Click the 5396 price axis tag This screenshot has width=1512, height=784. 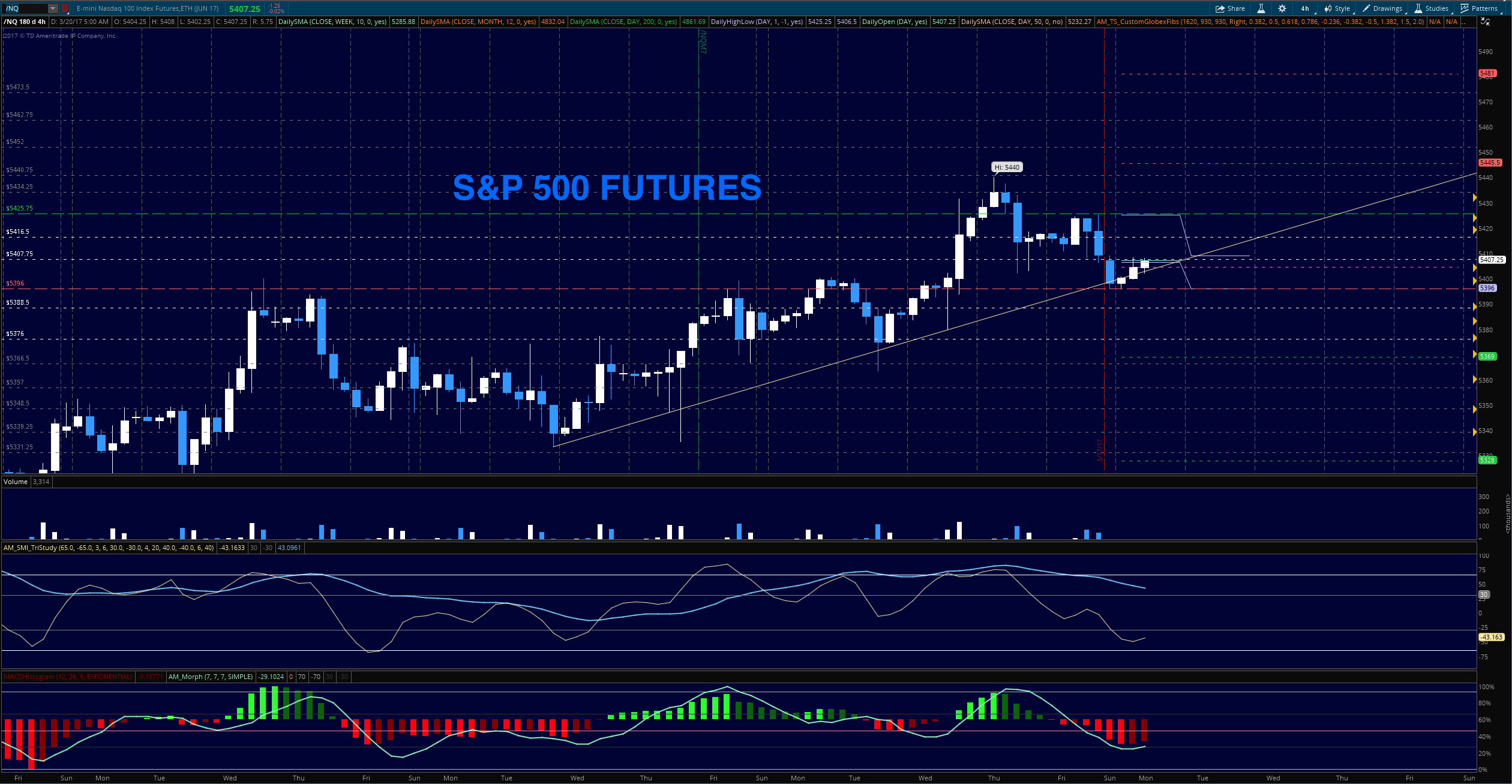point(1487,288)
